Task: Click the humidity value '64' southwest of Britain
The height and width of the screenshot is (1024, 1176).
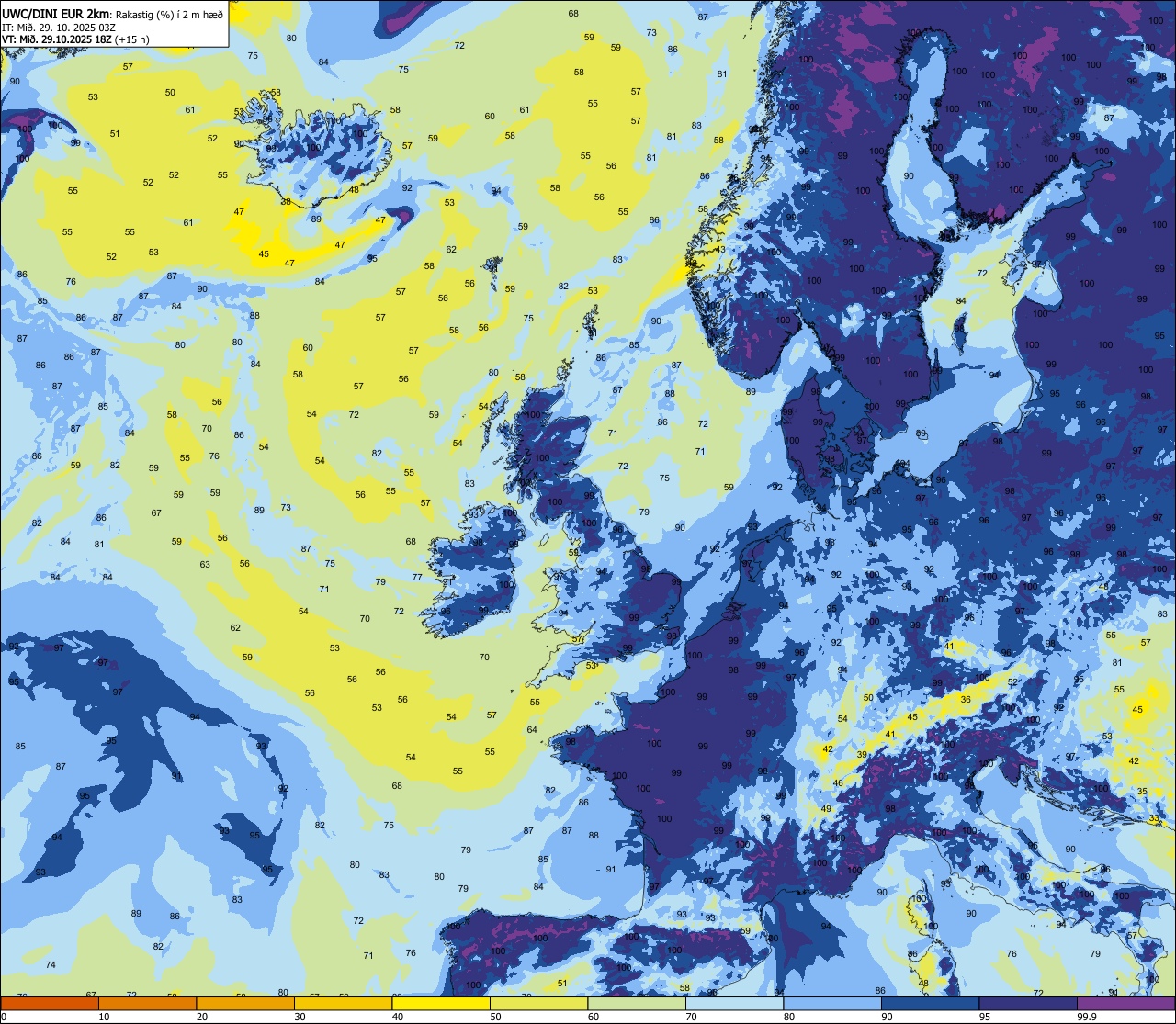Action: click(532, 730)
